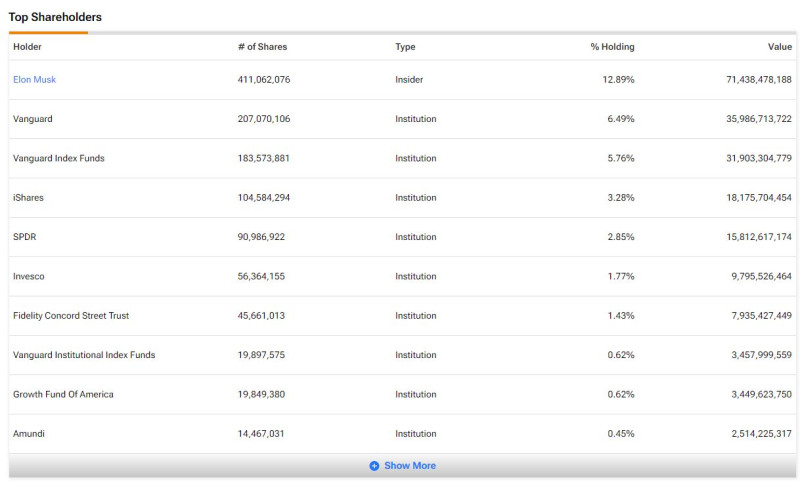Sort by the Holder column header
The height and width of the screenshot is (482, 800).
point(28,47)
